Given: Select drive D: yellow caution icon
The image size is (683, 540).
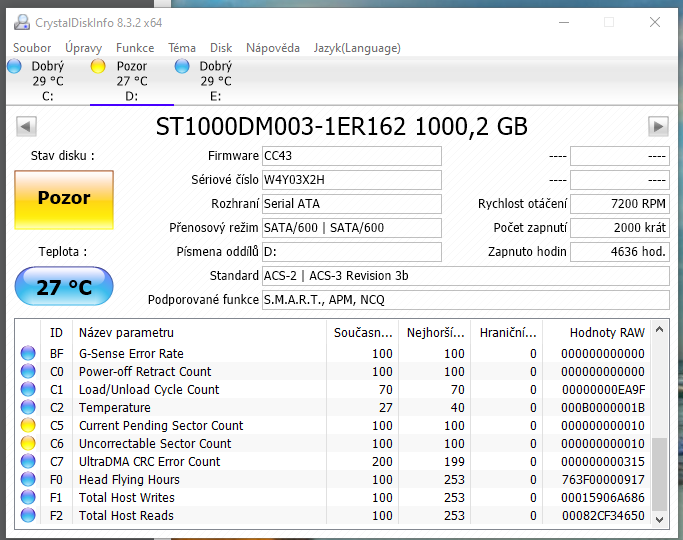Looking at the screenshot, I should point(98,67).
